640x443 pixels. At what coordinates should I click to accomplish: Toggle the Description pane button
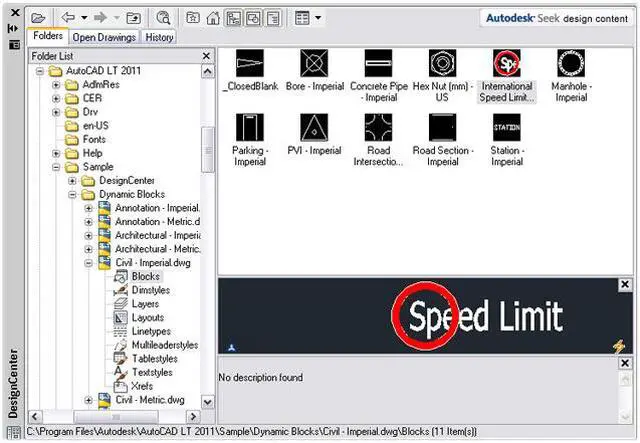(x=272, y=17)
